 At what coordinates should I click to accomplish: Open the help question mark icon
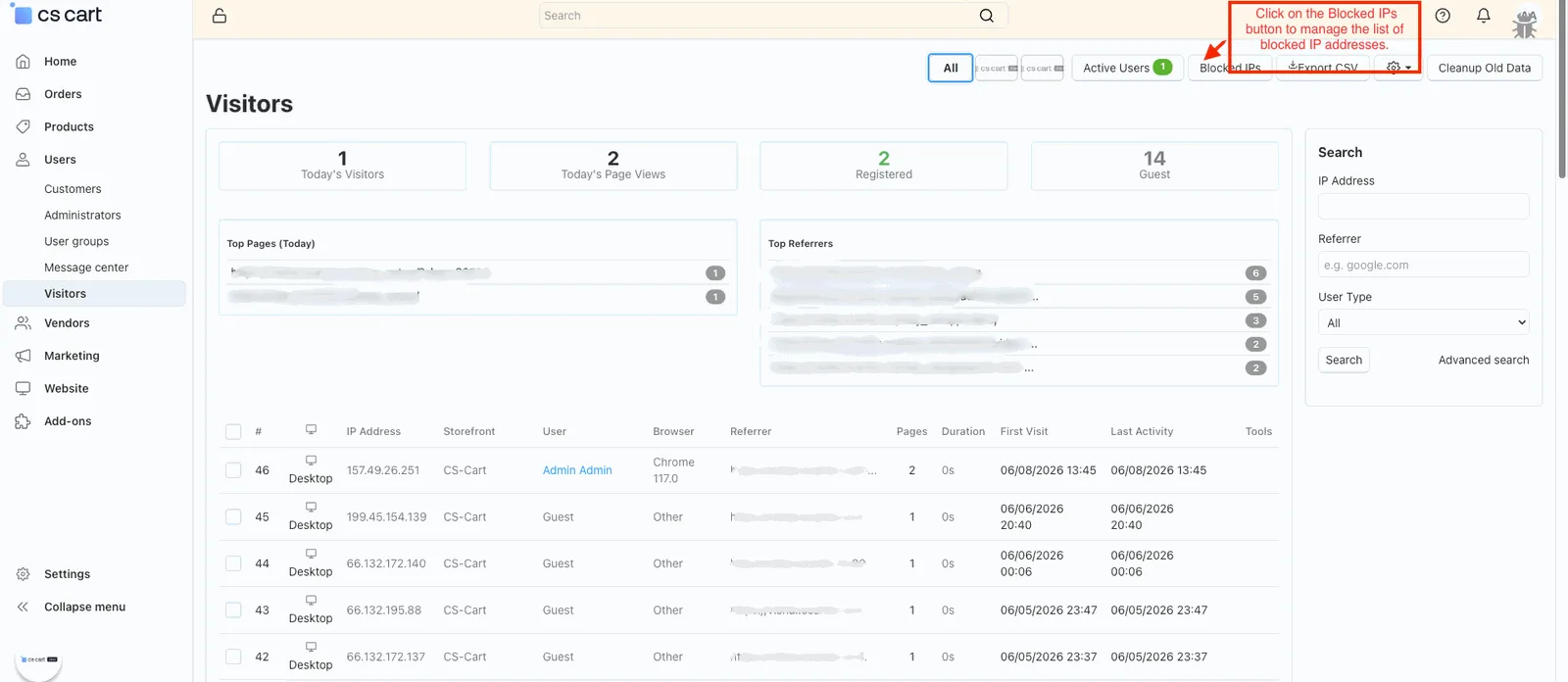pos(1443,16)
